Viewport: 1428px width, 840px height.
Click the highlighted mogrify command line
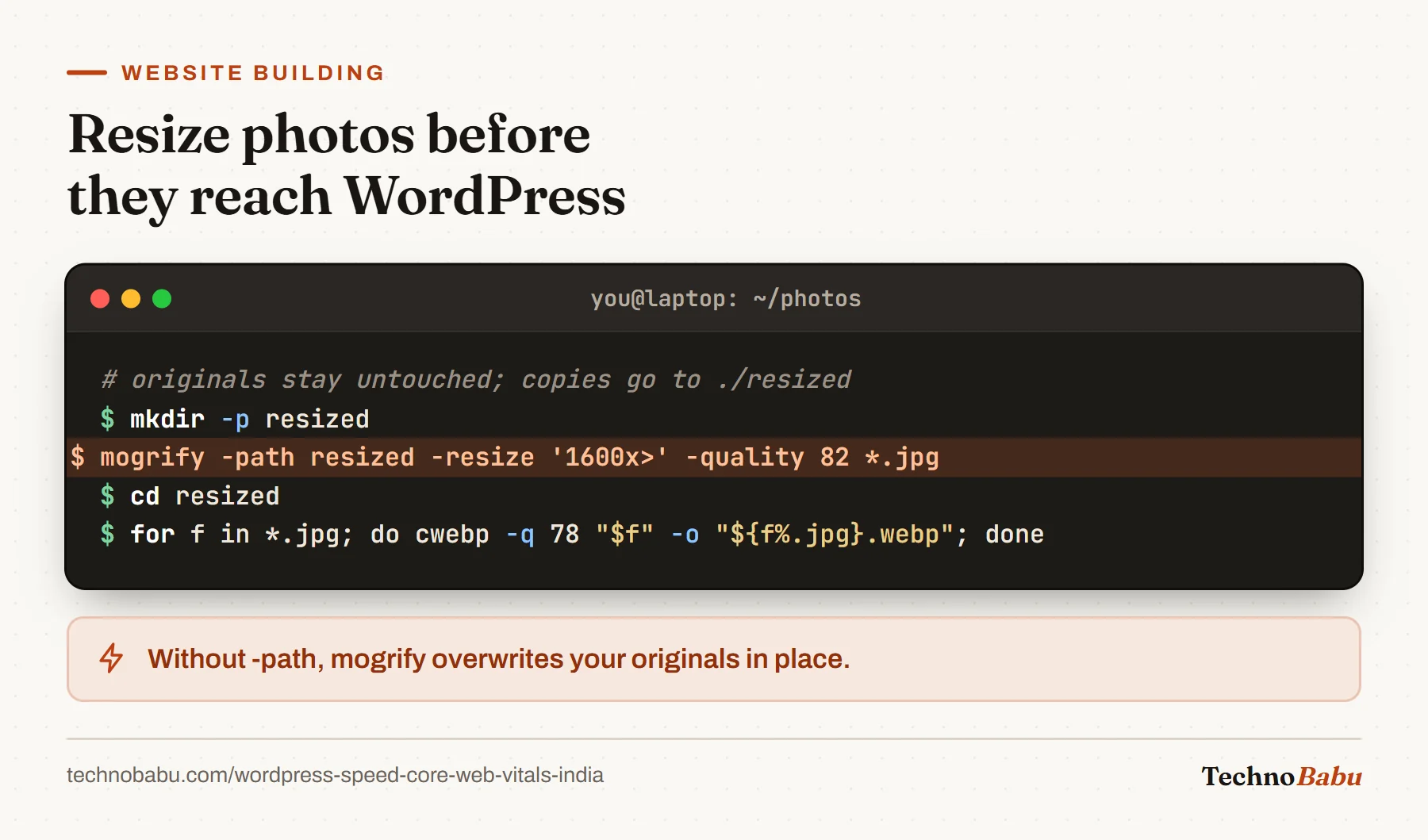tap(714, 458)
